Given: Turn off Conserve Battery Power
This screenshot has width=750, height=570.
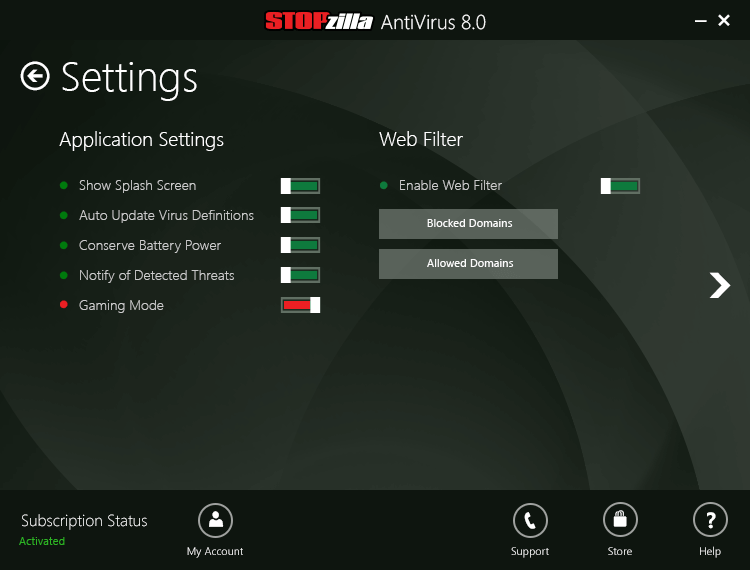Looking at the screenshot, I should pyautogui.click(x=300, y=245).
